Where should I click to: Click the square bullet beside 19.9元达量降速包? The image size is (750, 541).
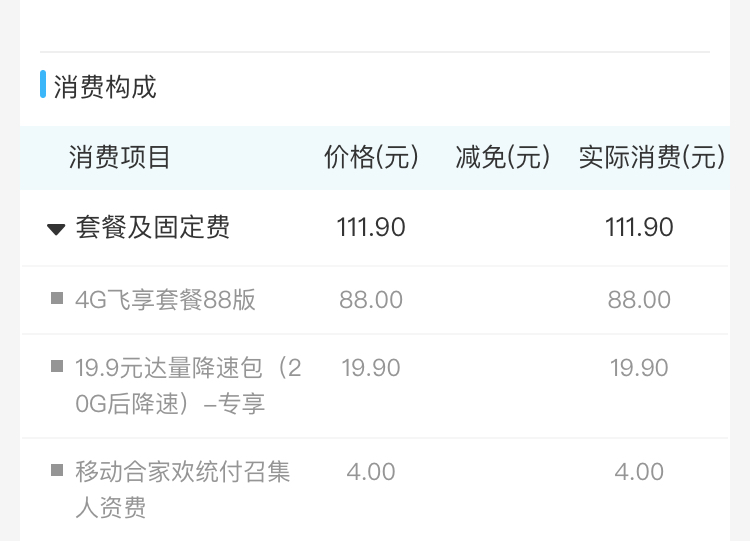57,366
